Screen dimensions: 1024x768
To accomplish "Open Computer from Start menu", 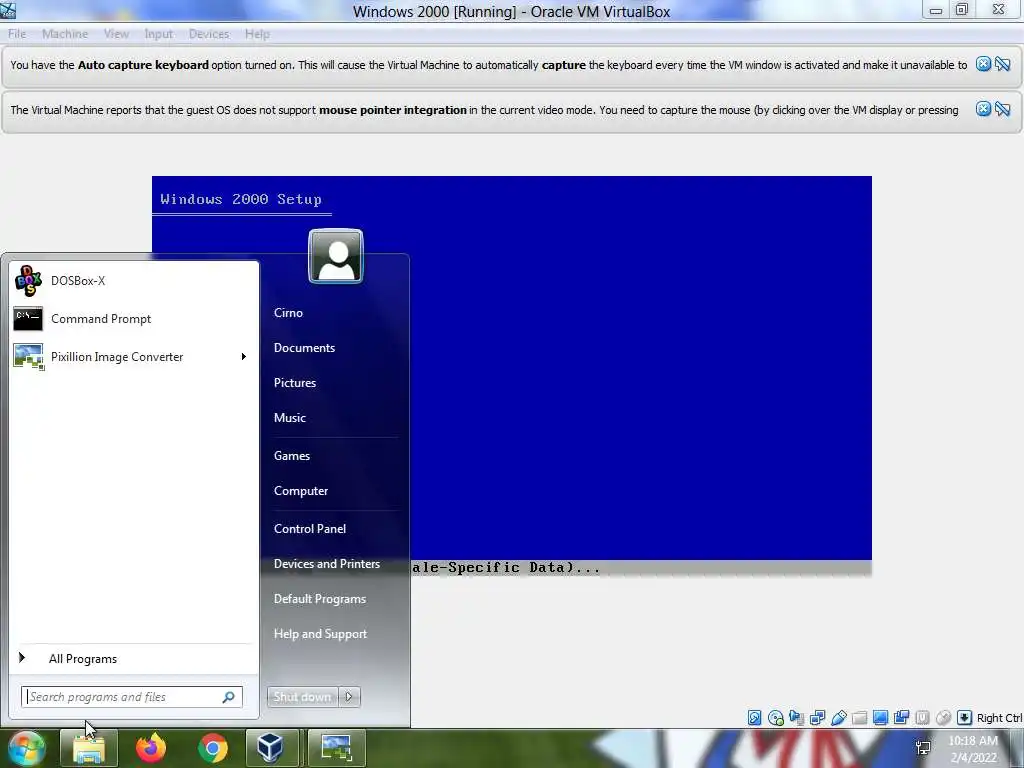I will pos(300,491).
